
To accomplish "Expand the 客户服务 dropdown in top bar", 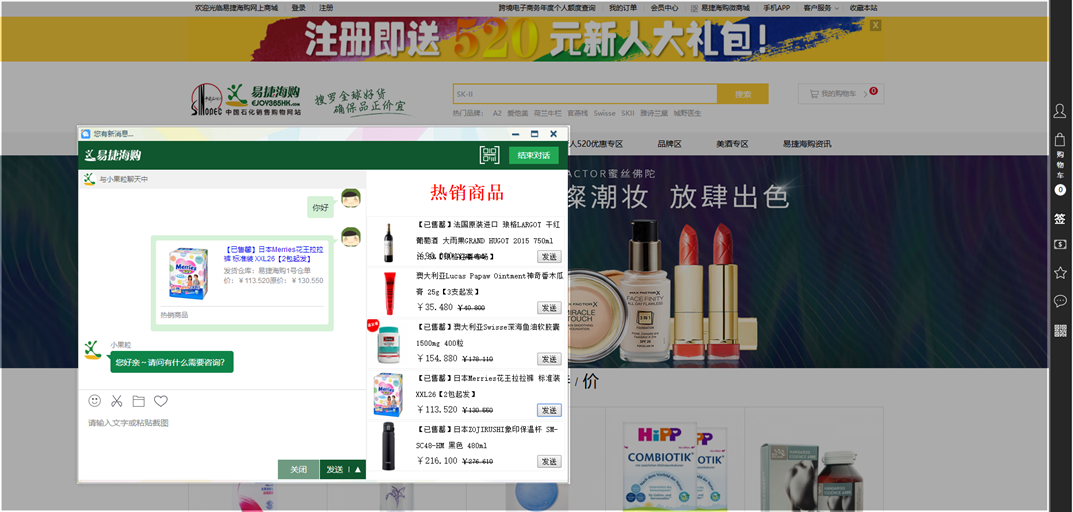I will [821, 8].
